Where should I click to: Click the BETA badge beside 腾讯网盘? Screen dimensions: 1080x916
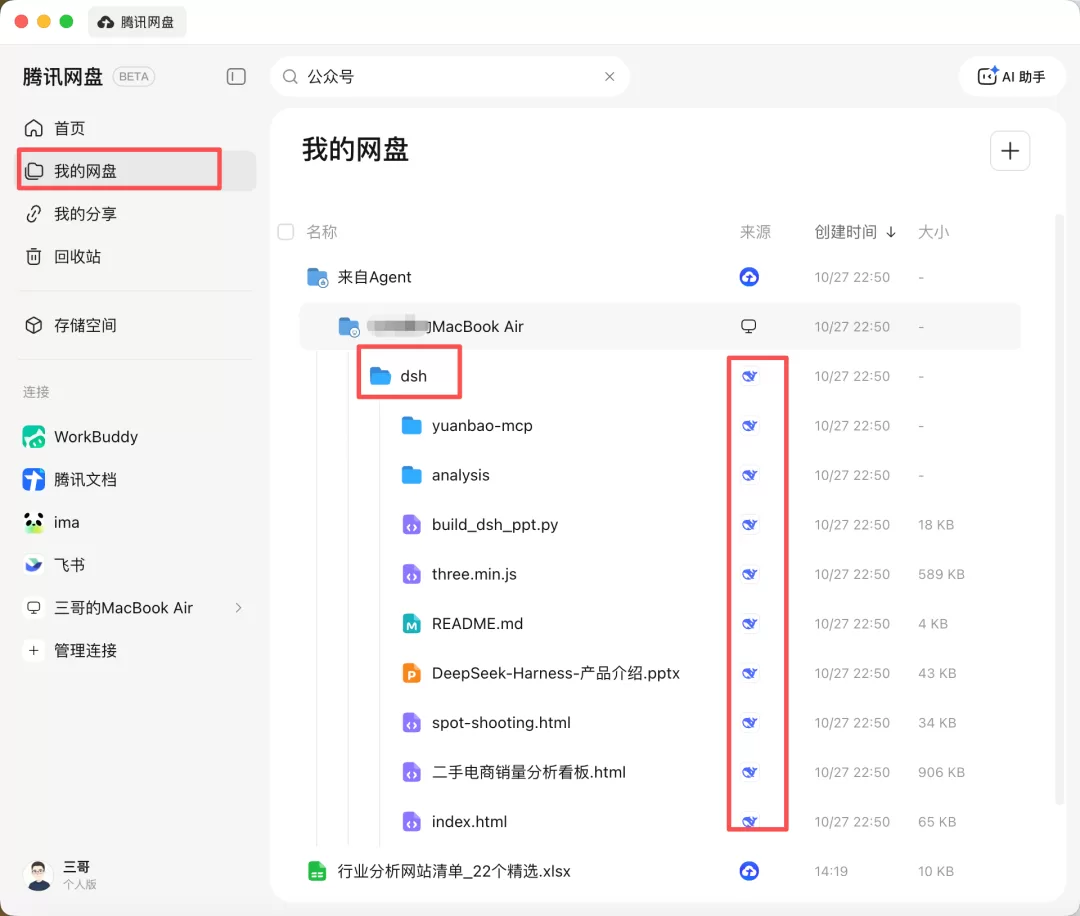pyautogui.click(x=134, y=76)
